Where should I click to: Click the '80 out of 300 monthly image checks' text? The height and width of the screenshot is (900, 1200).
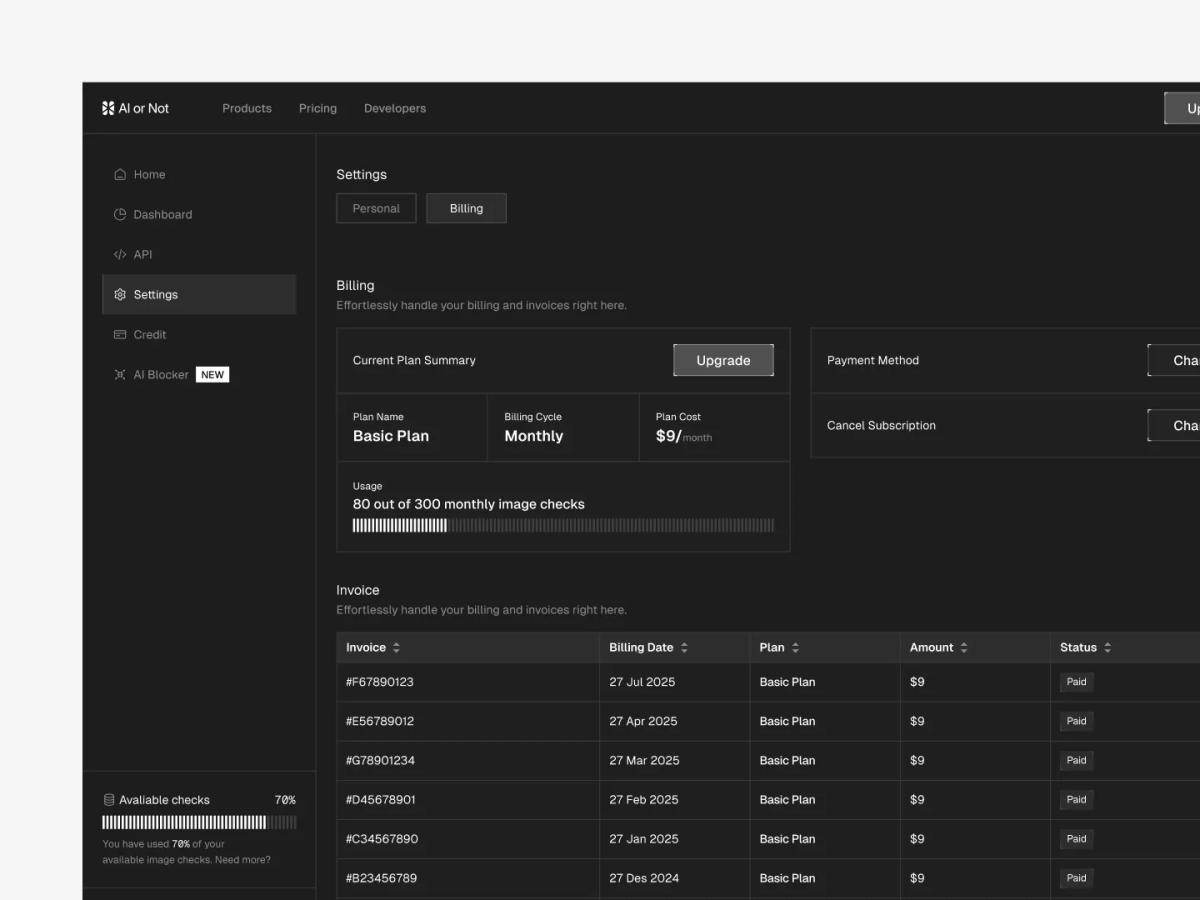point(469,504)
